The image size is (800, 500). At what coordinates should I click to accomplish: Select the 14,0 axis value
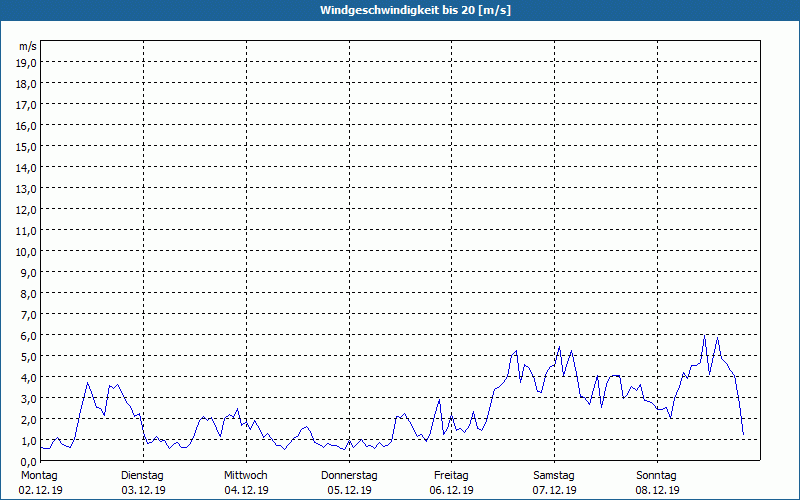[x=26, y=167]
